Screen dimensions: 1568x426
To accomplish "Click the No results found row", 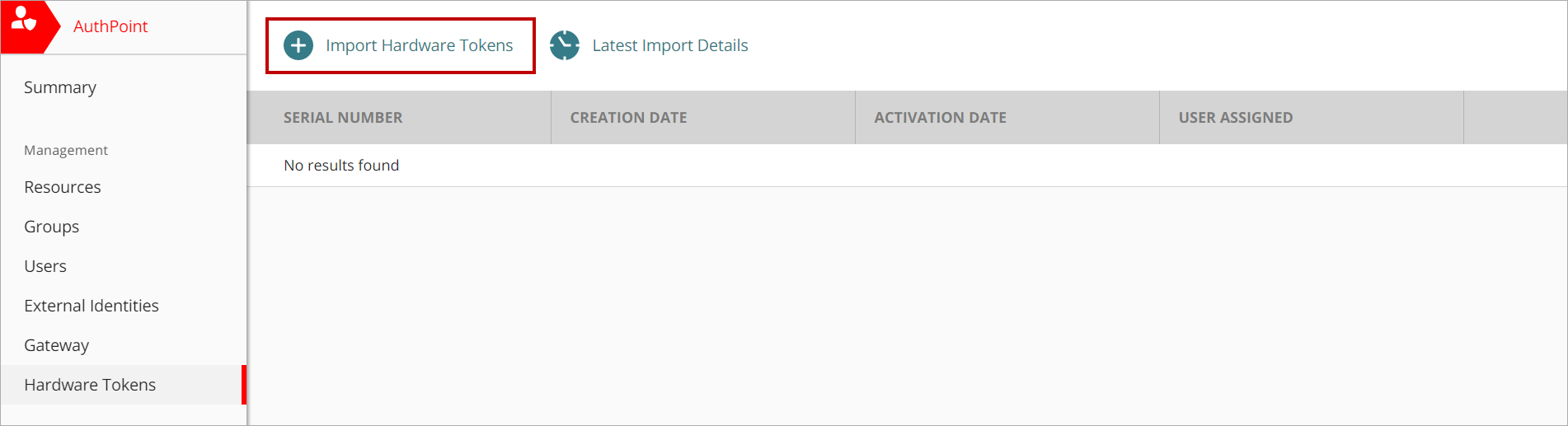I will (x=341, y=166).
